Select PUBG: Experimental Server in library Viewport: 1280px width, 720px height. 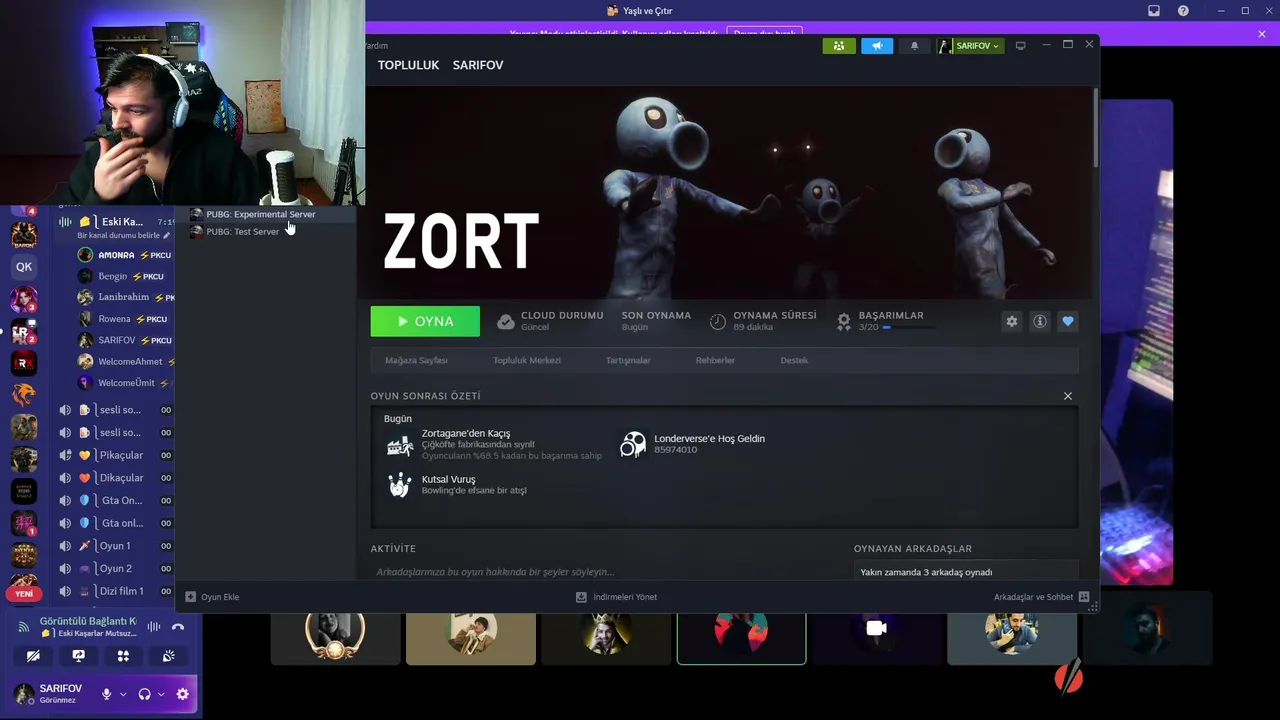(262, 214)
